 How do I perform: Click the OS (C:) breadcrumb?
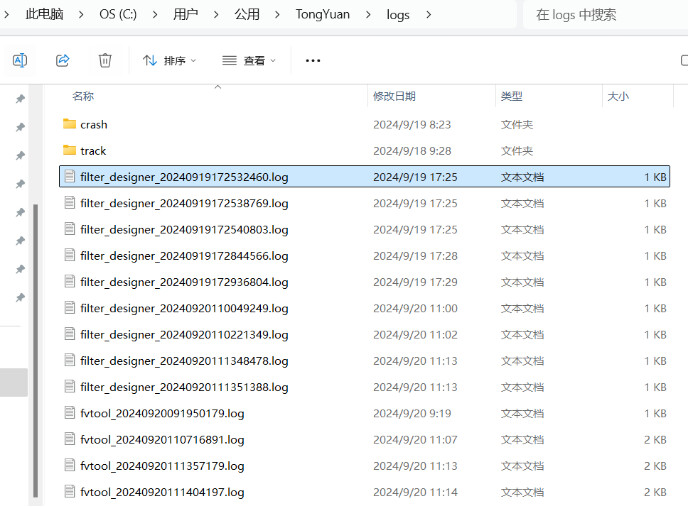[118, 14]
